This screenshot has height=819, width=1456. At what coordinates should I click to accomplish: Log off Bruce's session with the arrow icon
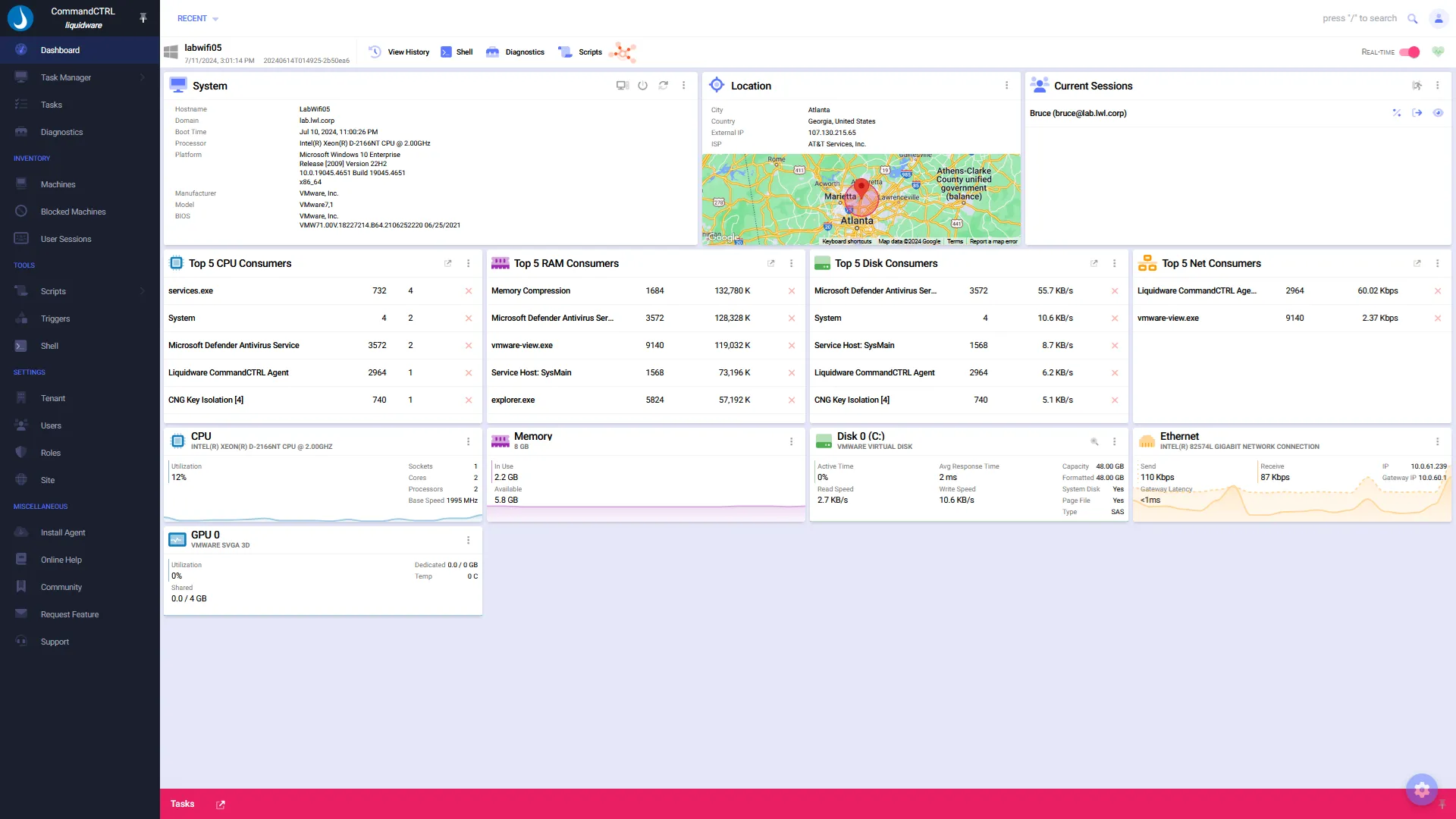(1417, 113)
